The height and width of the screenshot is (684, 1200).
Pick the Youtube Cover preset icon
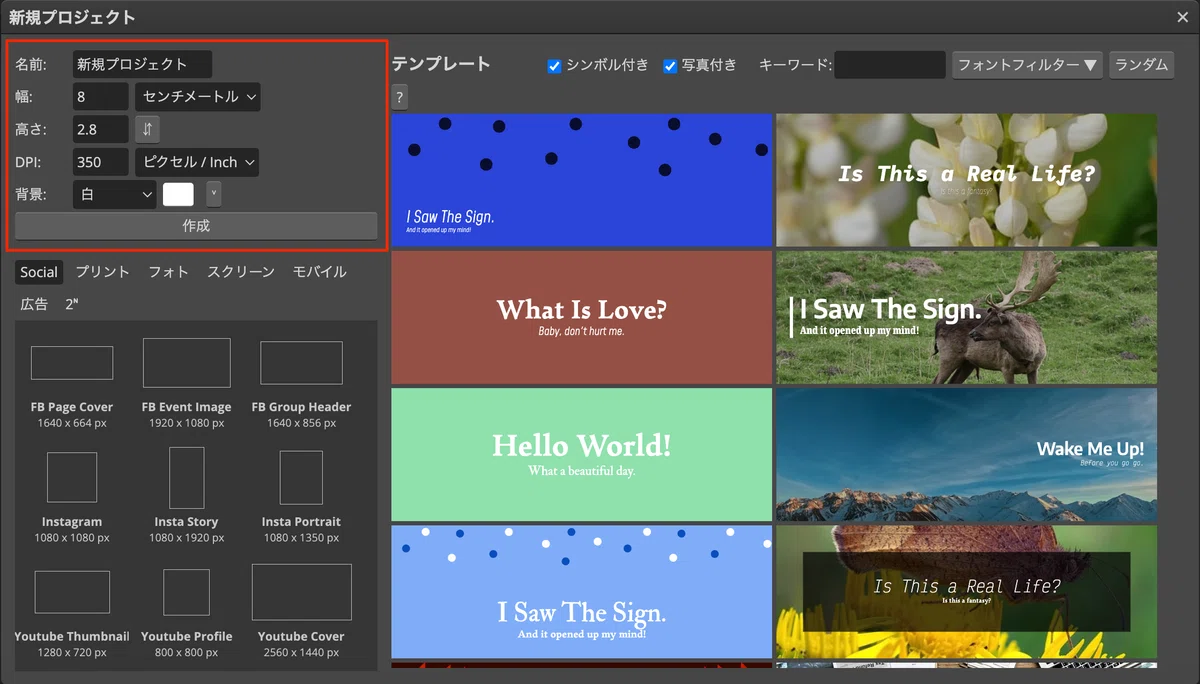point(301,592)
